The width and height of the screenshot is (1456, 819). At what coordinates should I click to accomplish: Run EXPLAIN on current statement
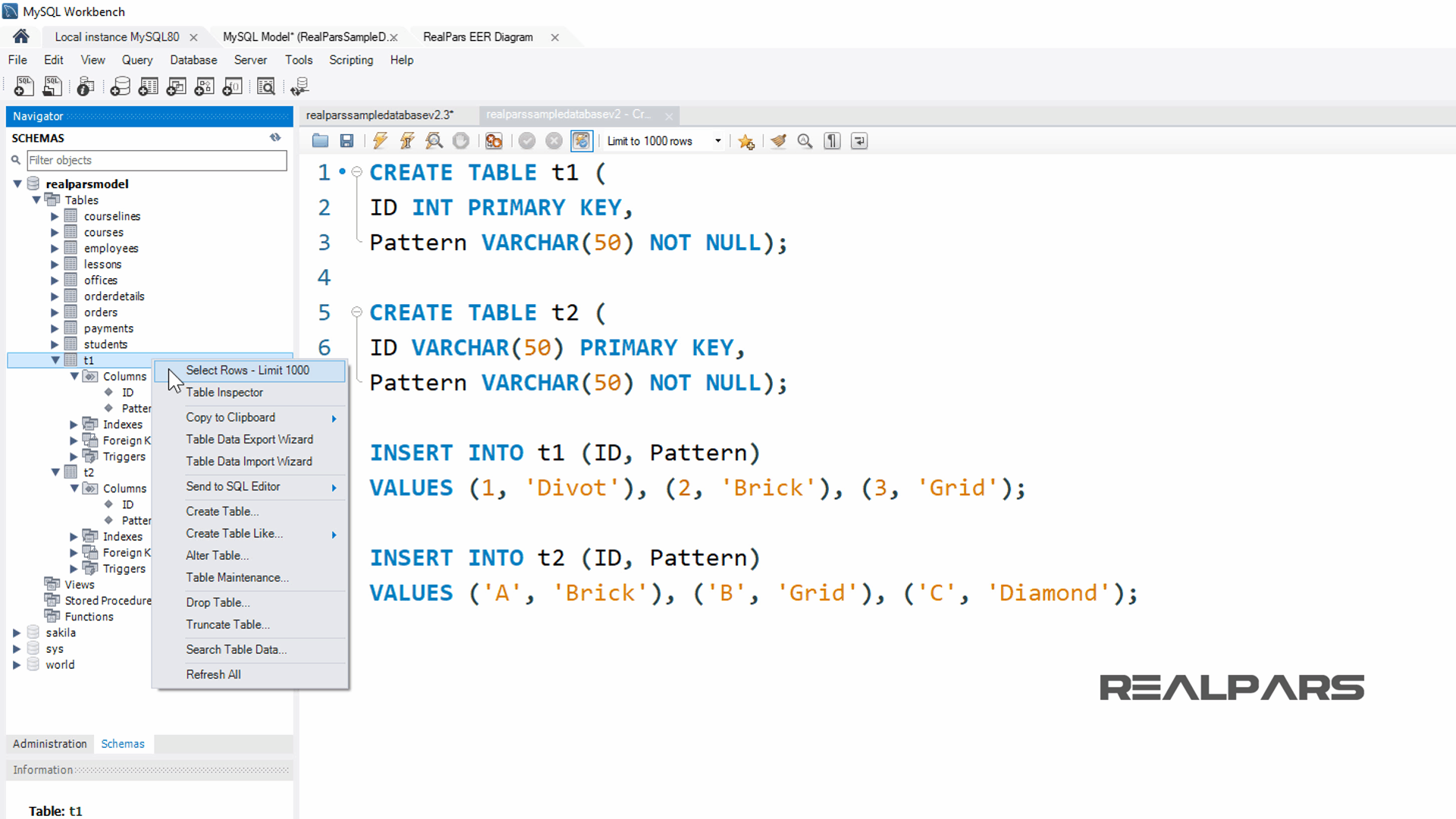[434, 141]
